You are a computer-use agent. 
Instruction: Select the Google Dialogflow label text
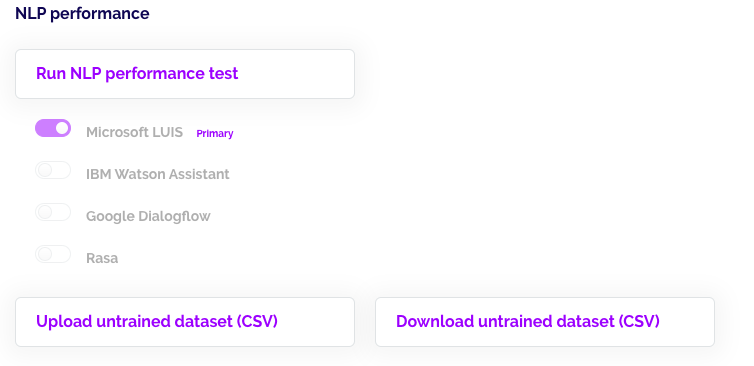(148, 216)
